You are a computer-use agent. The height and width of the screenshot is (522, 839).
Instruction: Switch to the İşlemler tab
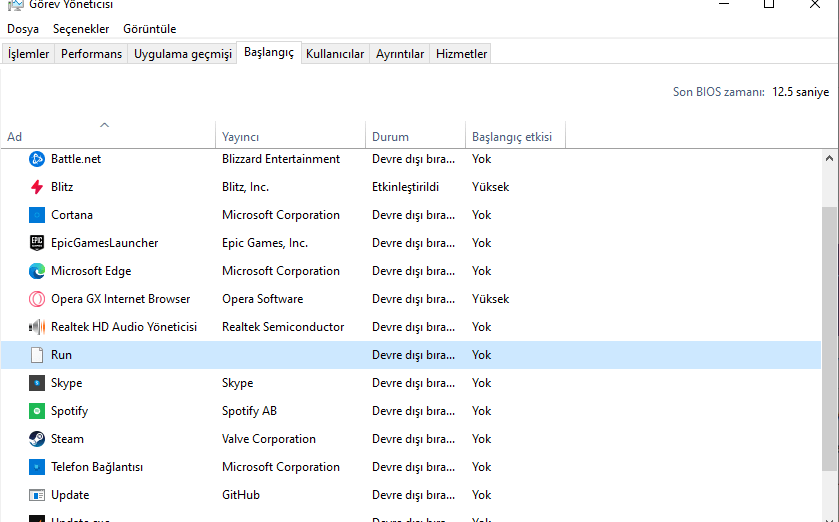28,54
